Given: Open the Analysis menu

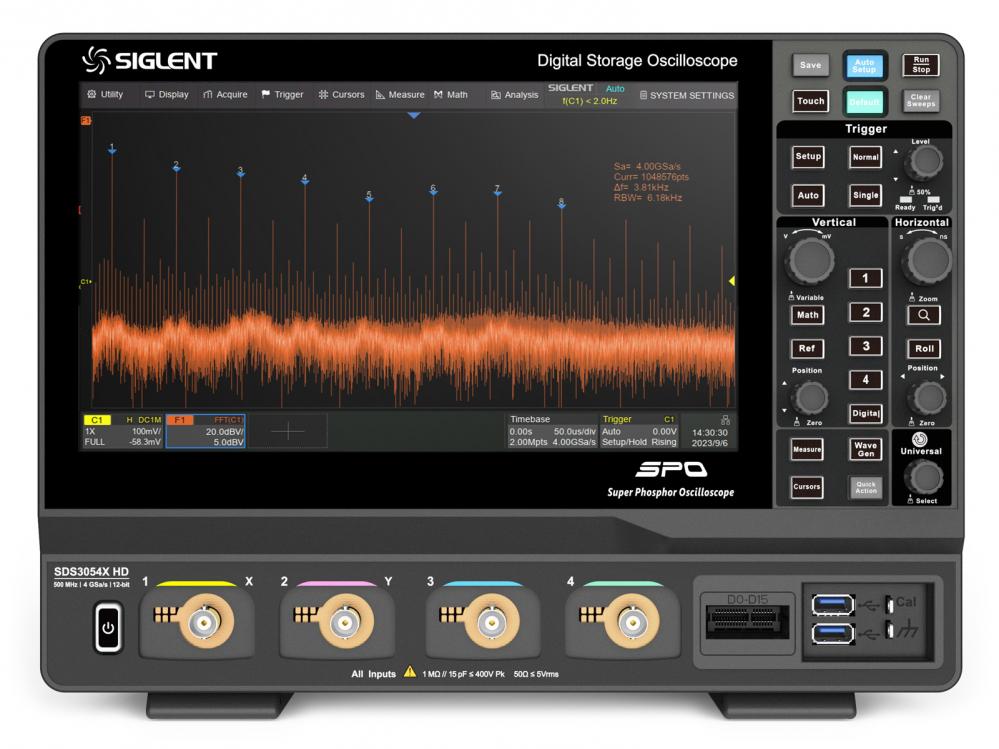Looking at the screenshot, I should point(514,95).
